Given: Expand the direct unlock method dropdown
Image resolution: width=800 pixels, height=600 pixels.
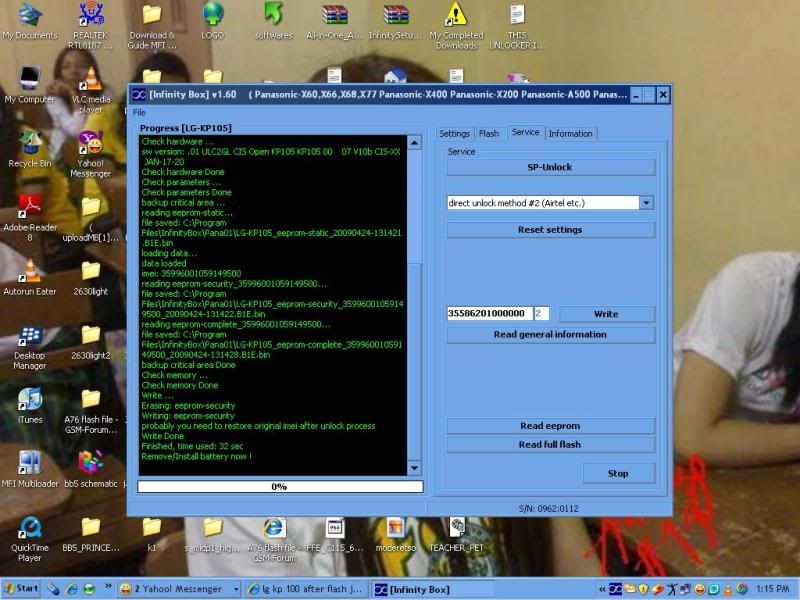Looking at the screenshot, I should click(646, 203).
